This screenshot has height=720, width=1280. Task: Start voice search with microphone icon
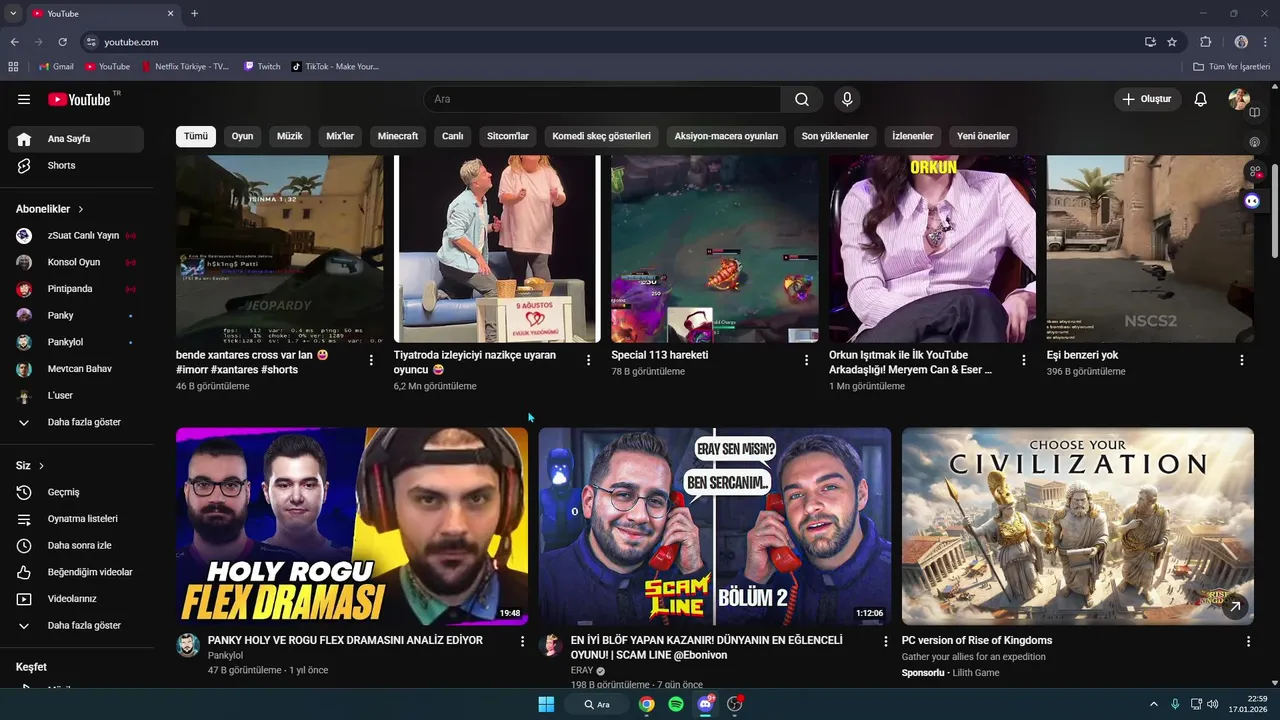click(847, 99)
